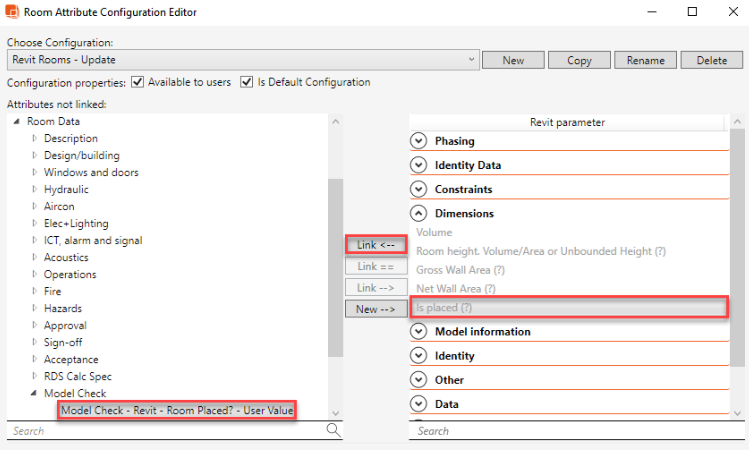749x450 pixels.
Task: Select Model Check Room Placed User Value
Action: [x=176, y=410]
